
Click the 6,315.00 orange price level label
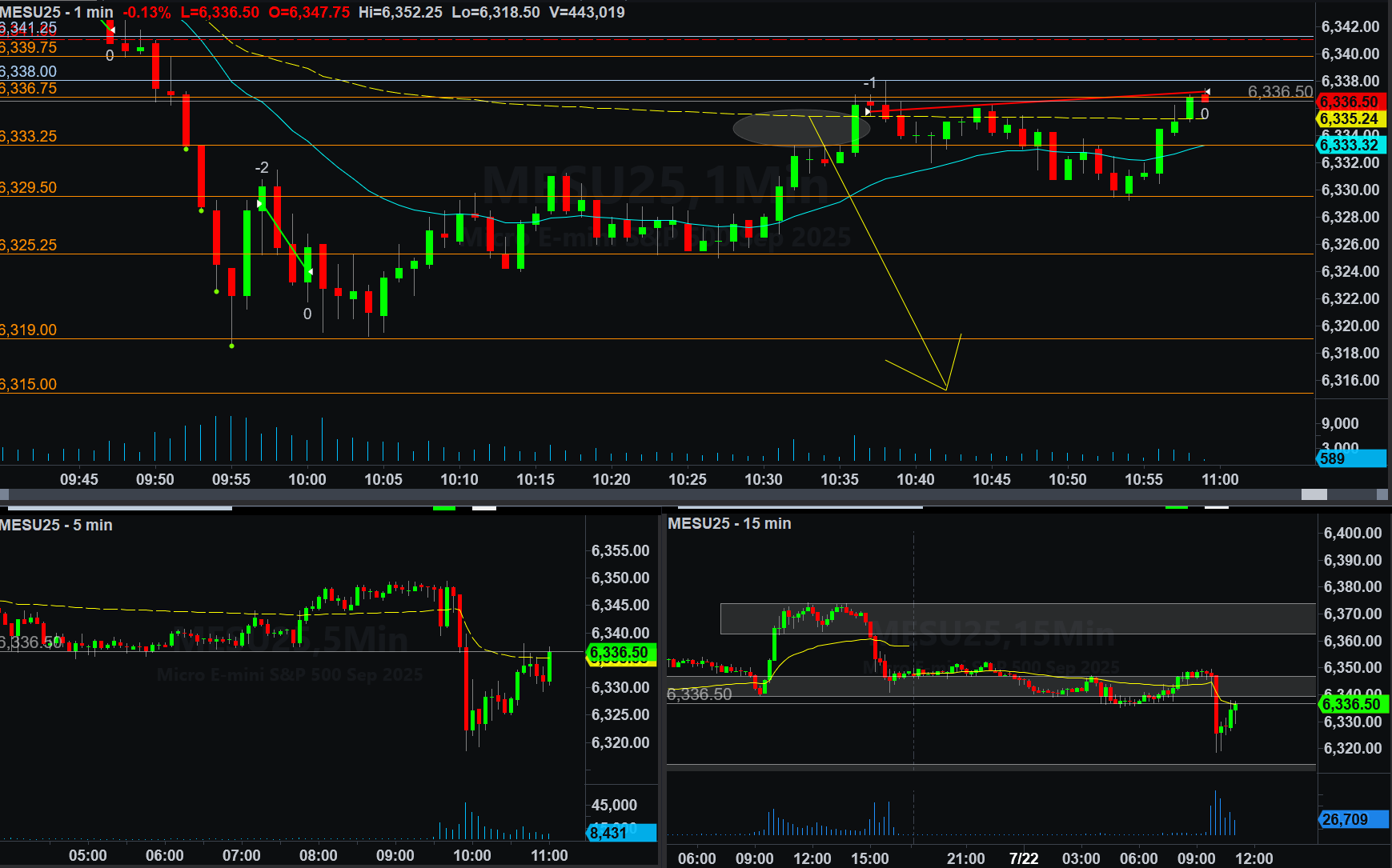click(29, 384)
